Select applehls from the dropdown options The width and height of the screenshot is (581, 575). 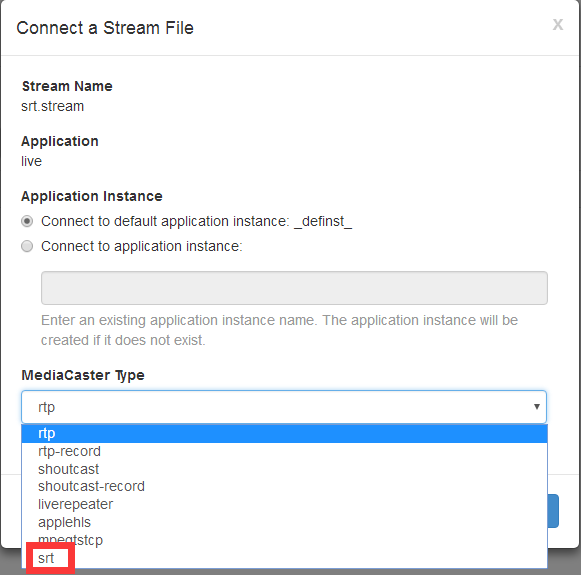(284, 522)
